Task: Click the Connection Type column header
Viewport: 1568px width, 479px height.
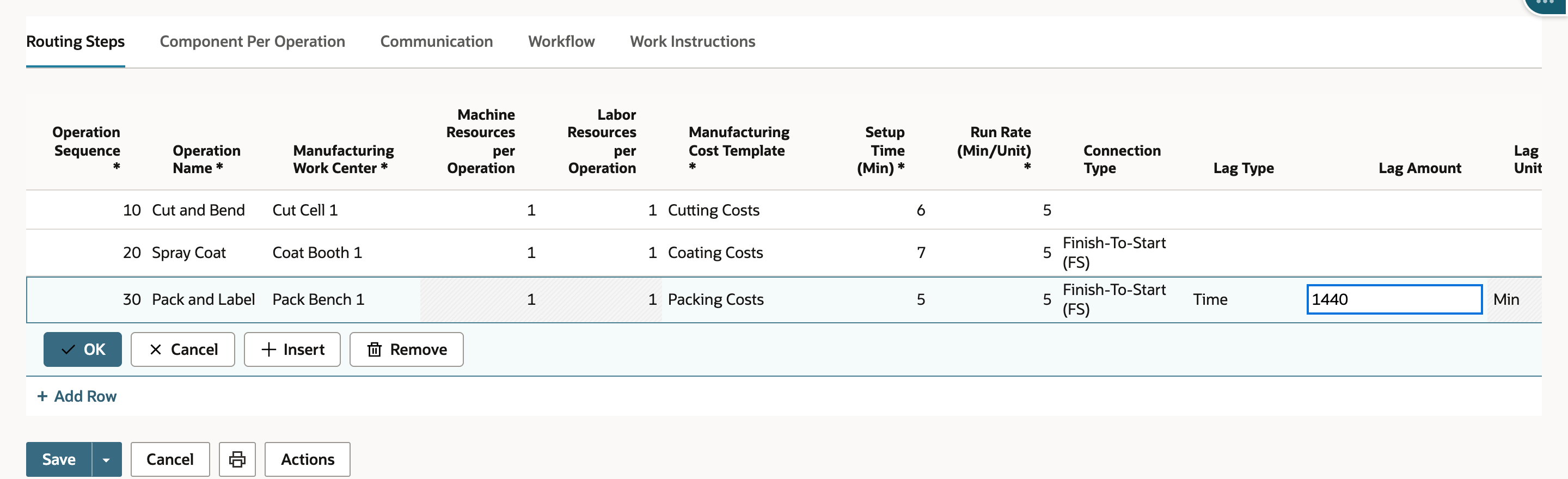Action: click(1122, 159)
